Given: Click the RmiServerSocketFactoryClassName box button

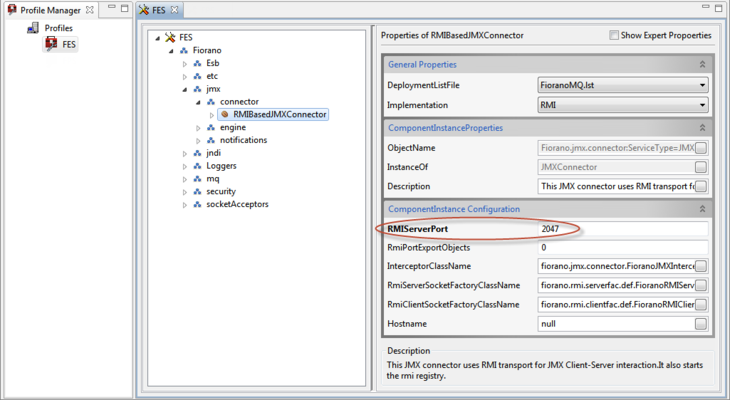Looking at the screenshot, I should (701, 285).
